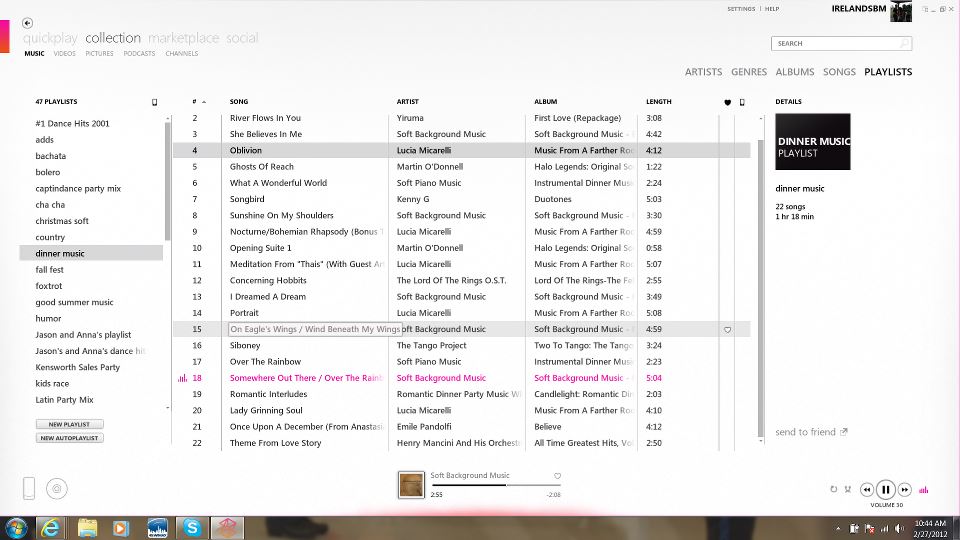
Task: Sort by the Length column header
Action: (x=659, y=102)
